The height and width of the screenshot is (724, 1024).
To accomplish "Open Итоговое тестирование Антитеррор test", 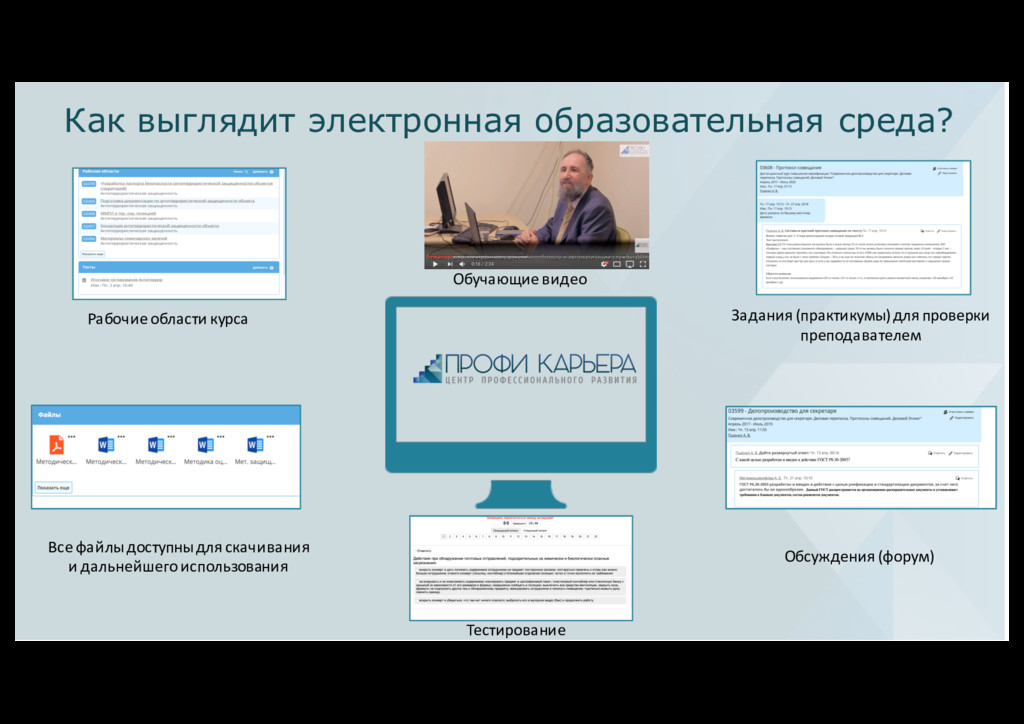I will pyautogui.click(x=127, y=280).
